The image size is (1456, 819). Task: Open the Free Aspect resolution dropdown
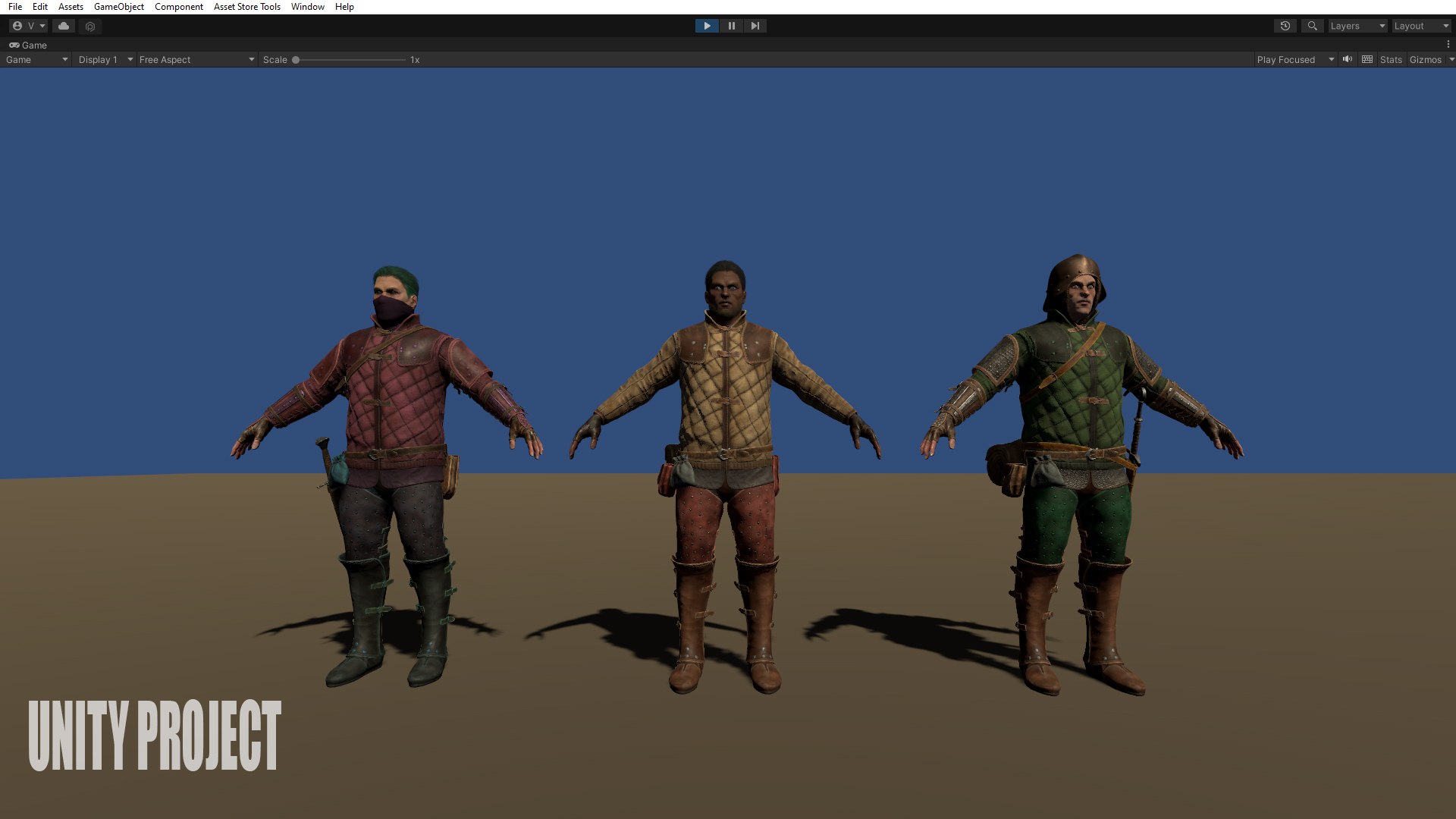[196, 59]
